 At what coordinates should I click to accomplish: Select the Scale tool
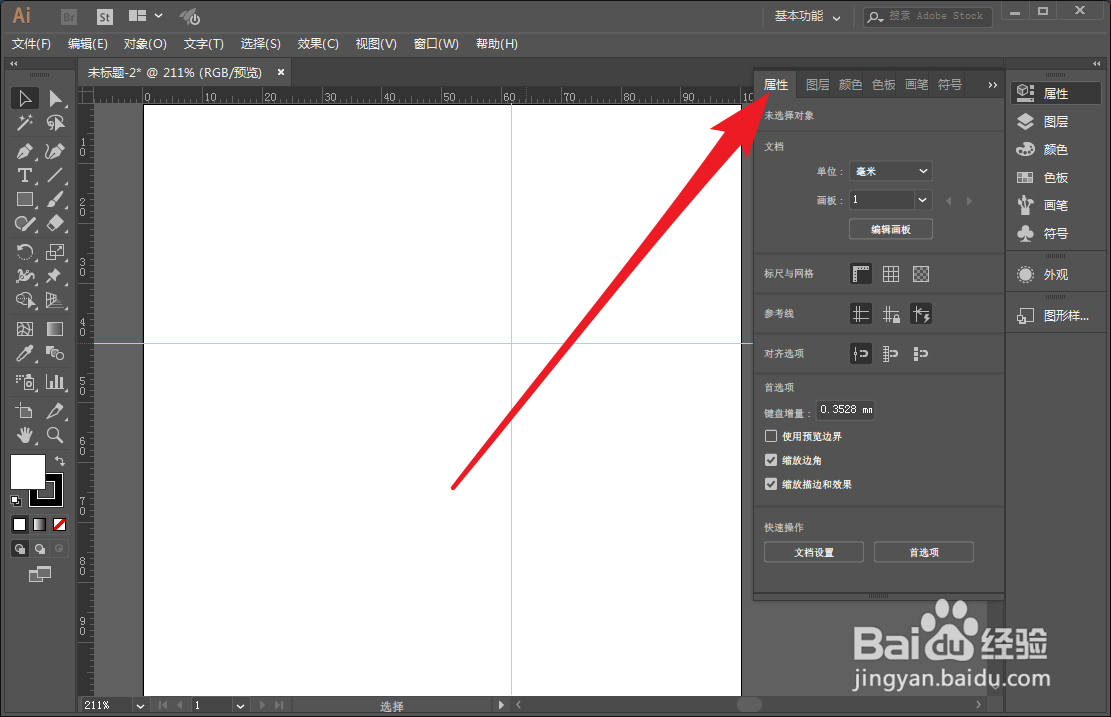pyautogui.click(x=55, y=252)
